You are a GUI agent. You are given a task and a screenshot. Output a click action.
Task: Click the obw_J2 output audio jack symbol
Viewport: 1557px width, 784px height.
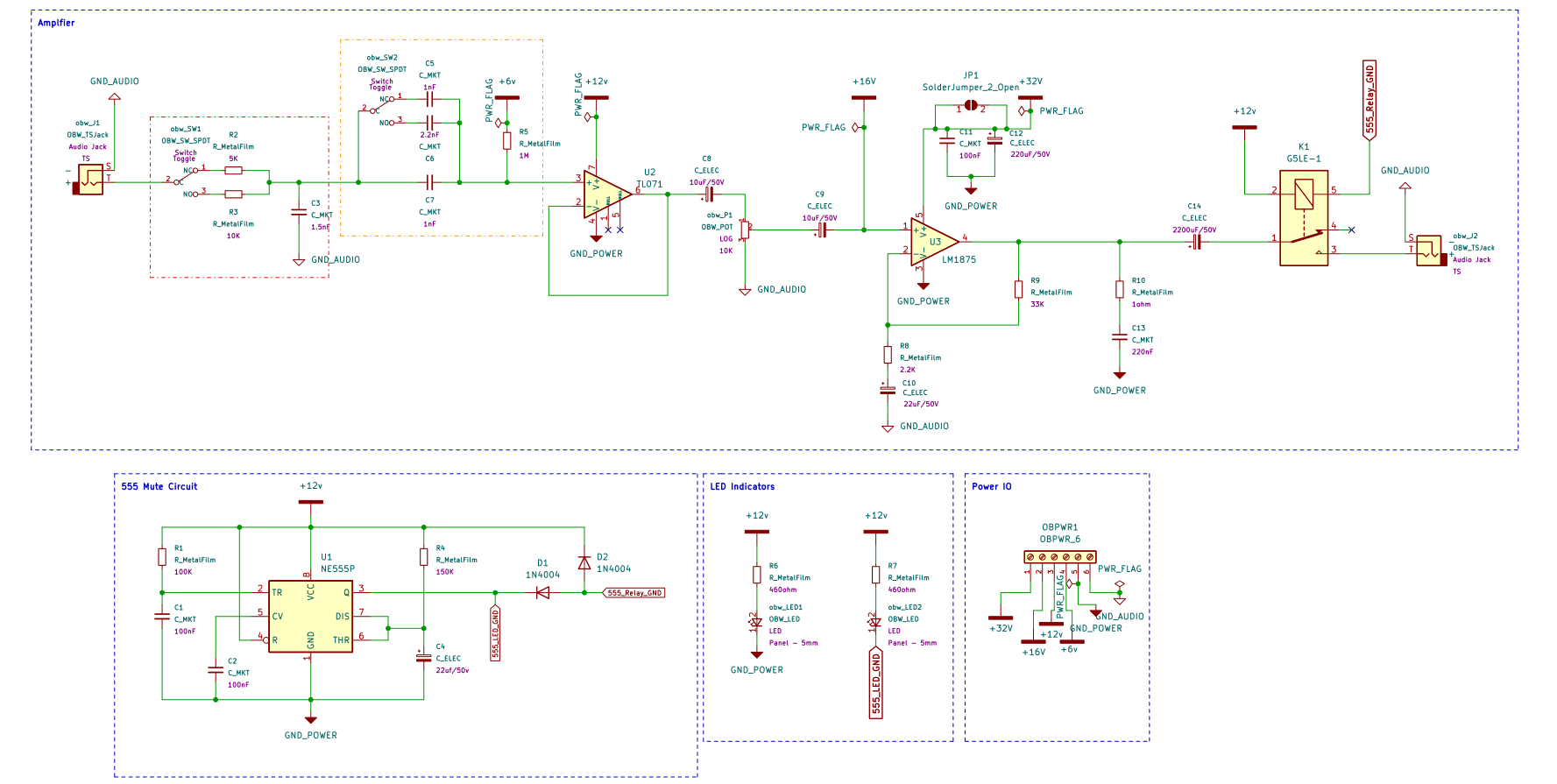[x=1431, y=251]
